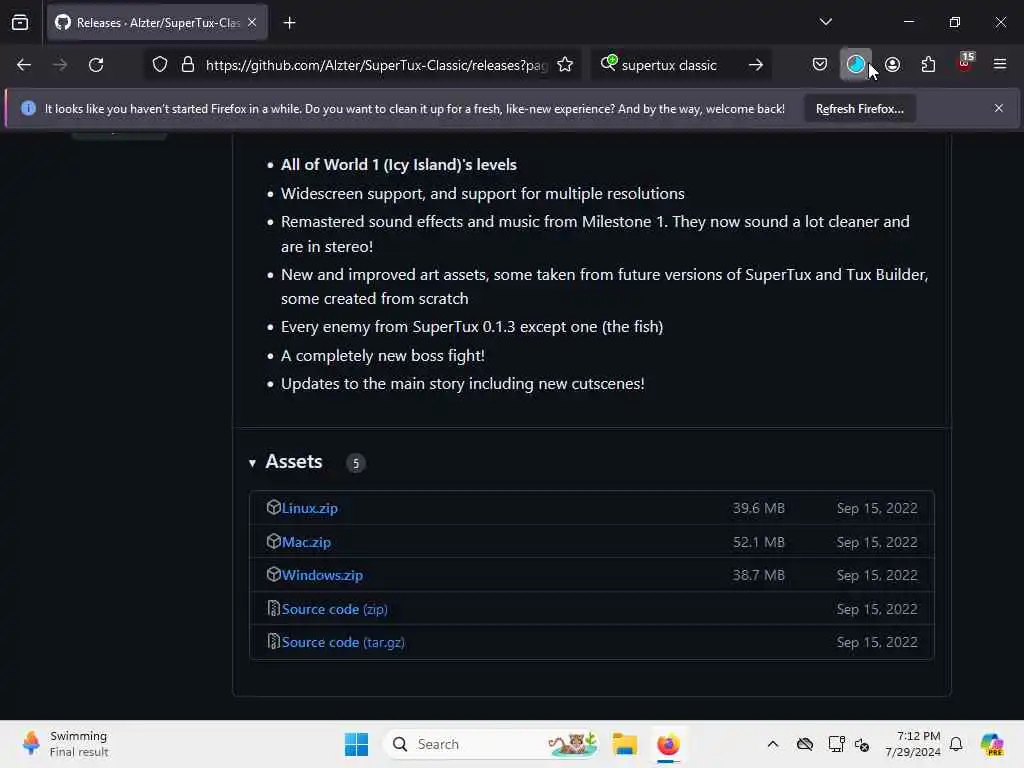Open the blue circular extension icon

tap(856, 64)
